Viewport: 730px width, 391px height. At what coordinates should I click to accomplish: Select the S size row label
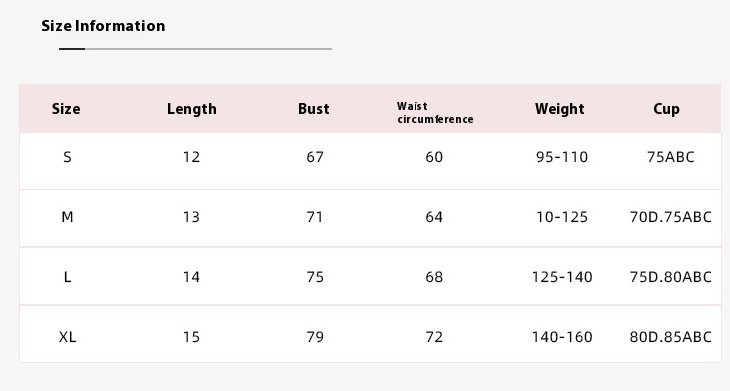click(67, 157)
